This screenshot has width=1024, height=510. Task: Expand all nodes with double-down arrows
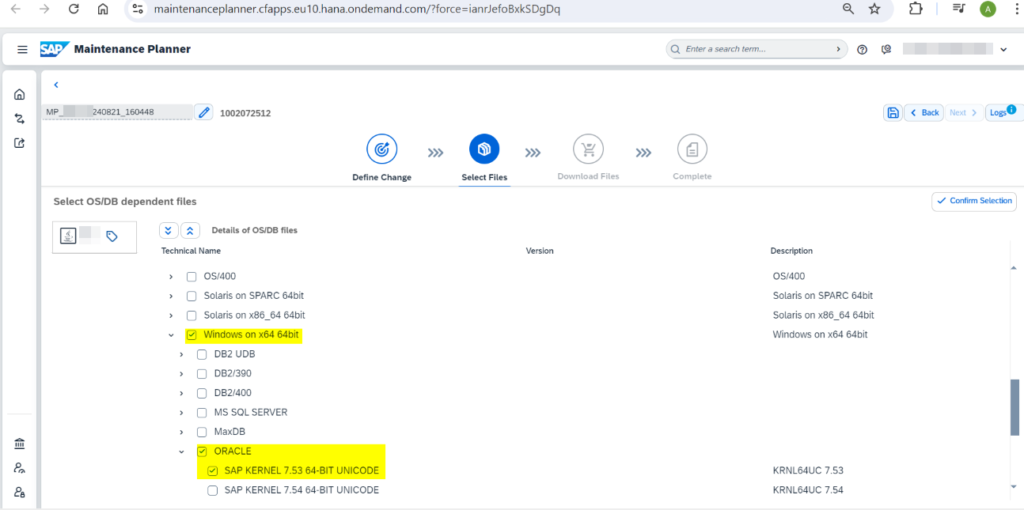click(168, 231)
